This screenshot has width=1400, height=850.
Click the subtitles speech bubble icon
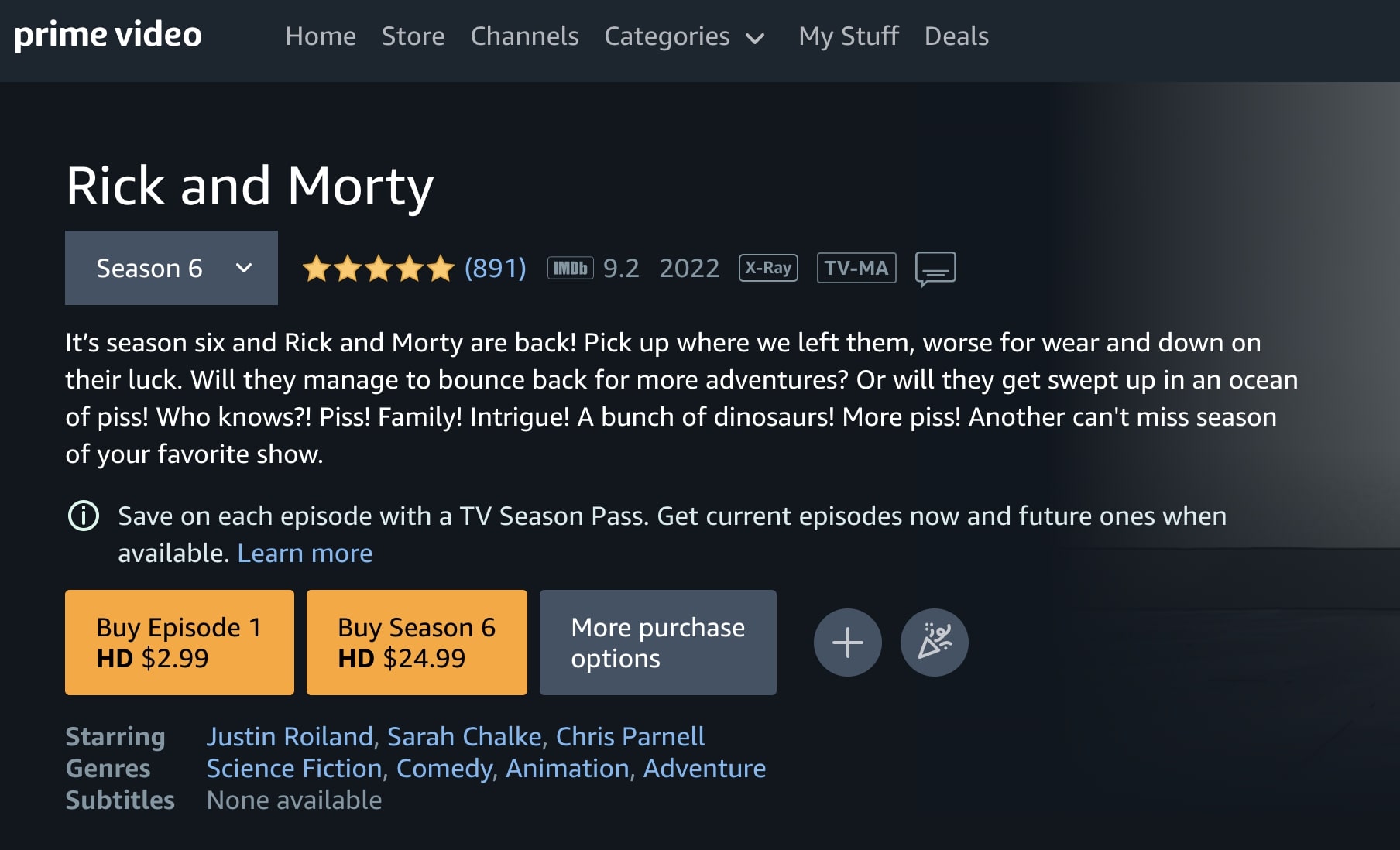[935, 269]
